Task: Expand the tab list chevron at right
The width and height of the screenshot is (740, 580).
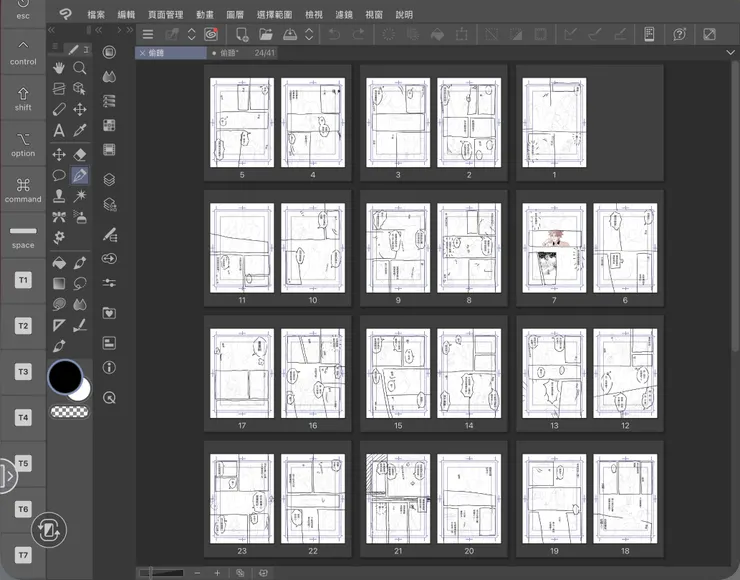Action: (731, 52)
